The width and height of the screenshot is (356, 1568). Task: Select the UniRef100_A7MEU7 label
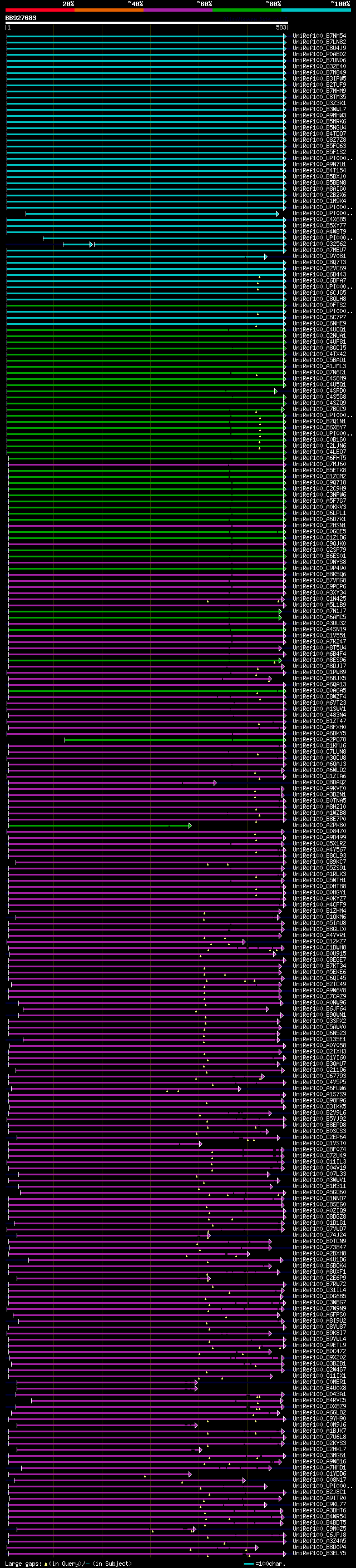[x=319, y=250]
